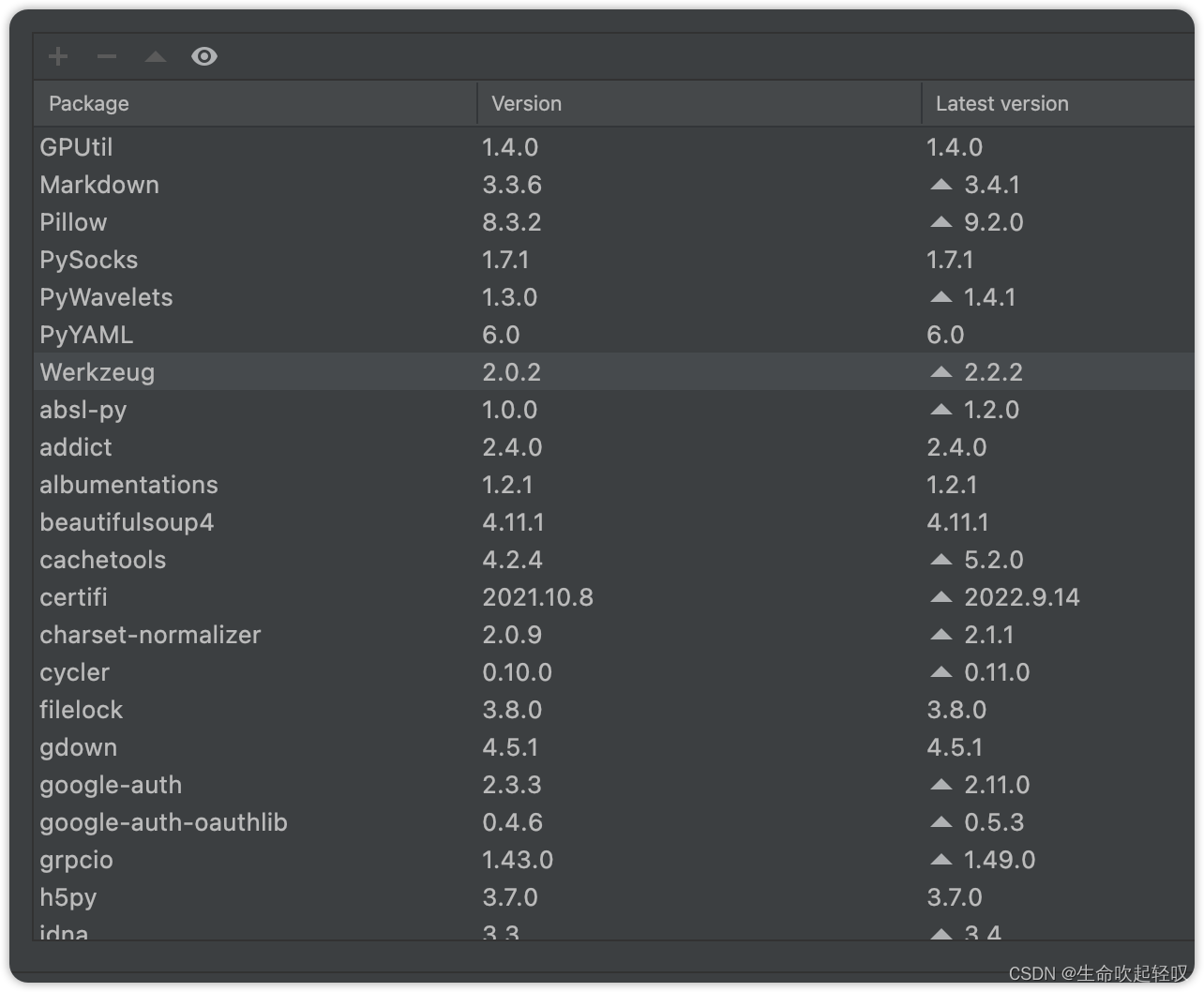Screen dimensions: 1204x992
Task: Sort by the Latest version column header
Action: [1058, 103]
